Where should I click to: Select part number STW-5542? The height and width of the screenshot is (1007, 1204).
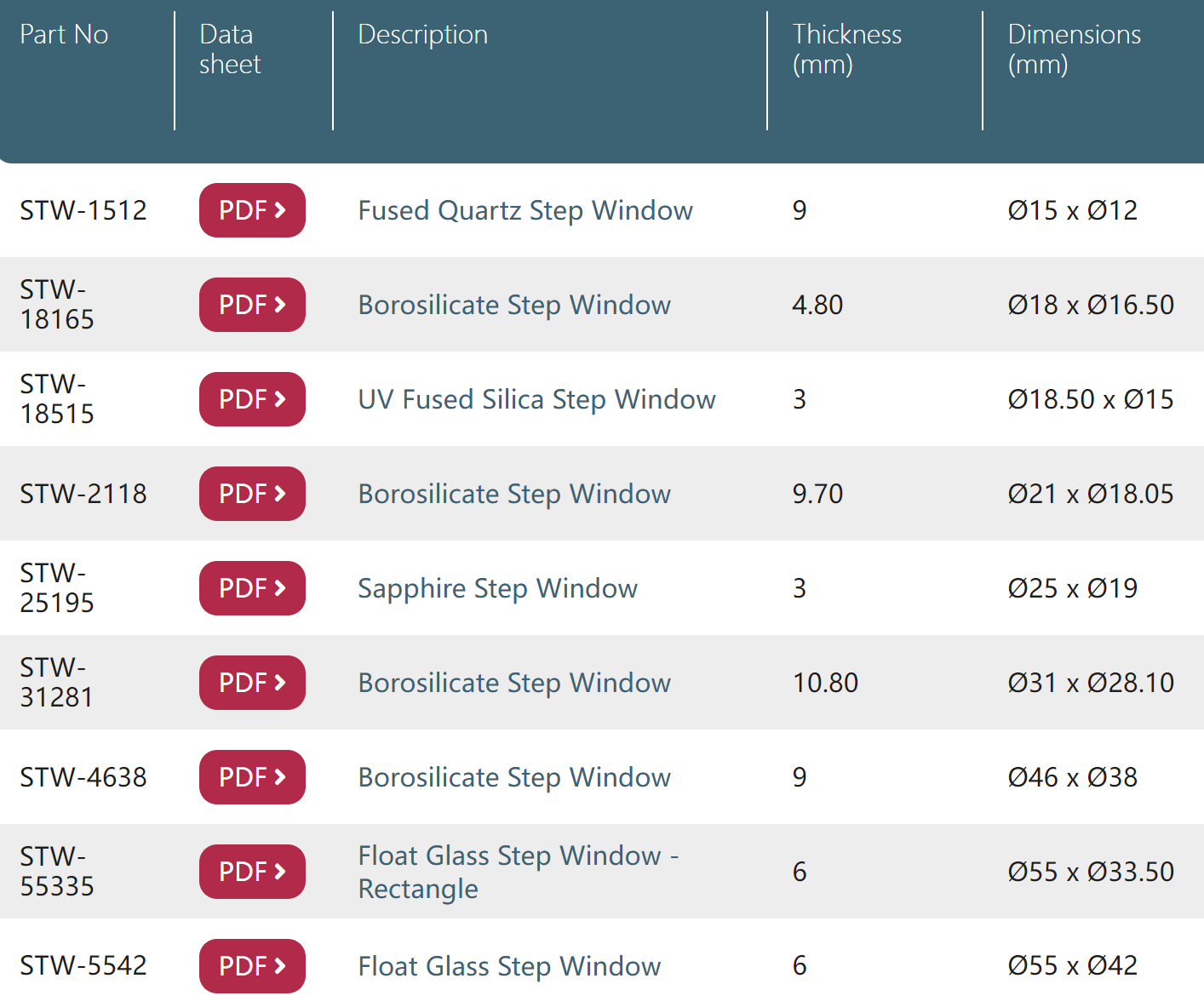coord(83,966)
